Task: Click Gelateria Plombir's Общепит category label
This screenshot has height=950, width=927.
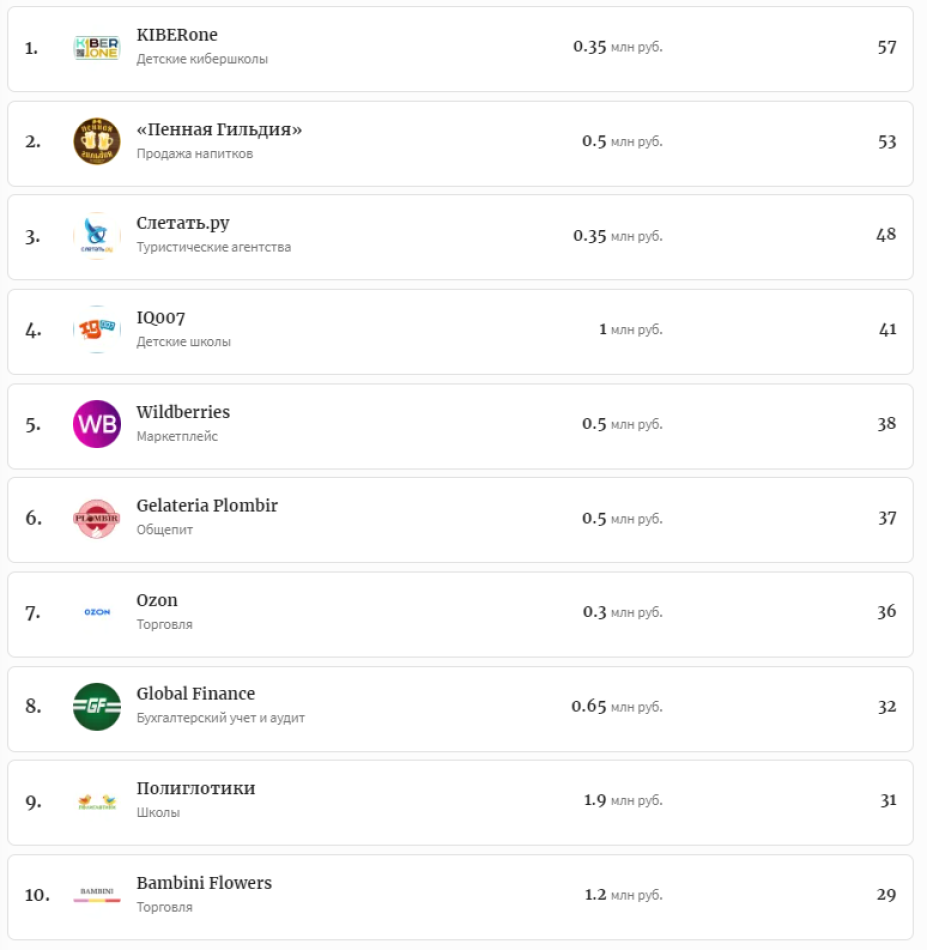Action: (x=165, y=530)
